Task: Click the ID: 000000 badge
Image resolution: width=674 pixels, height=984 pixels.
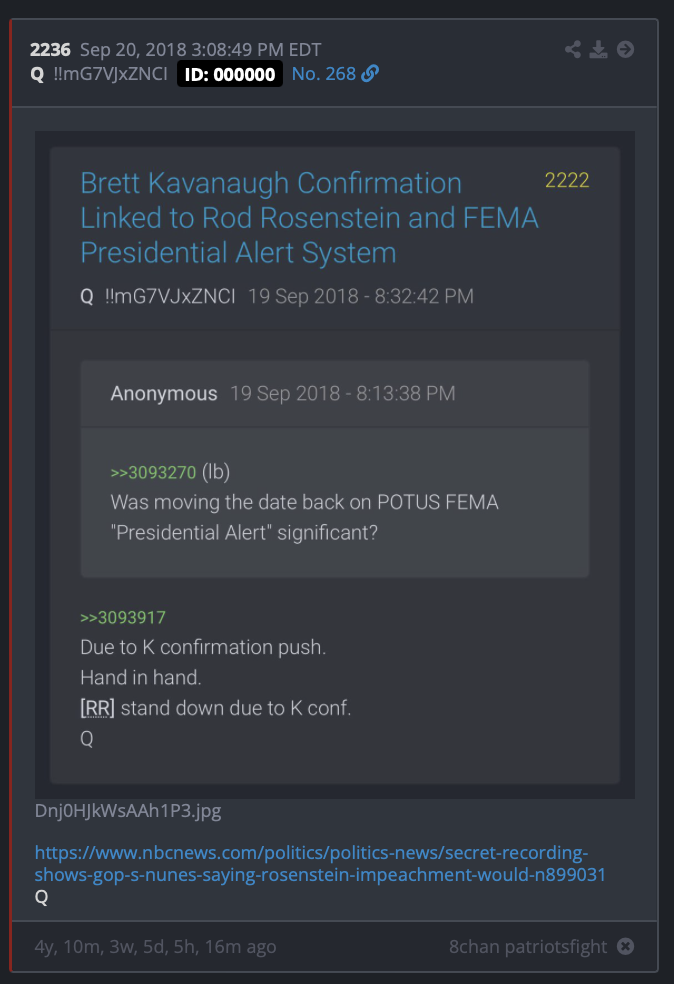Action: (230, 74)
